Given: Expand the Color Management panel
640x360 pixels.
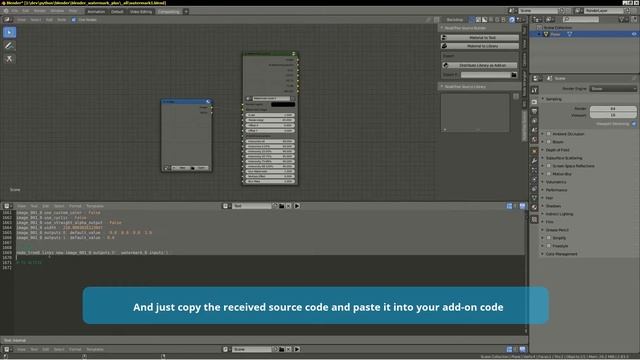Looking at the screenshot, I should (x=560, y=254).
